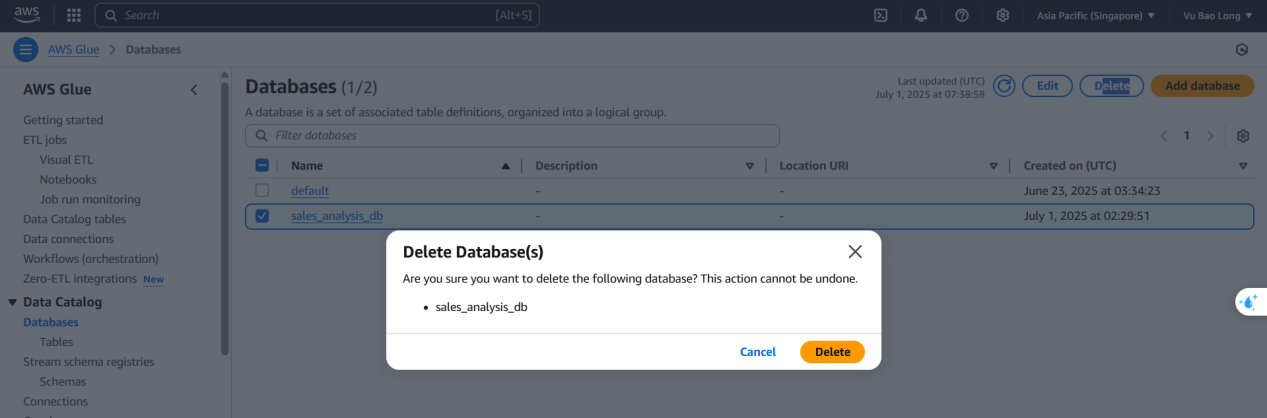
Task: Uncheck the sales_analysis_db checkbox
Action: [262, 215]
